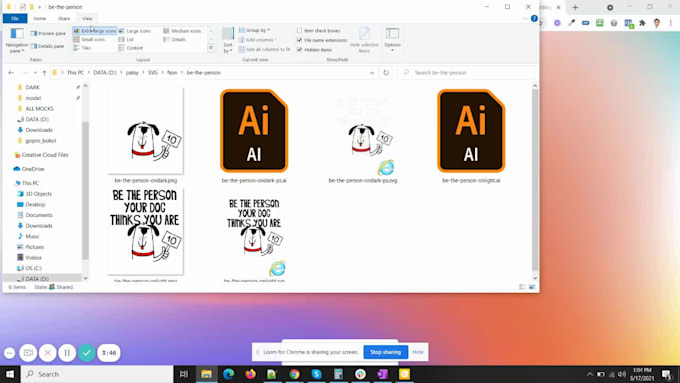680x383 pixels.
Task: Select gopro_bohol in navigation pane
Action: (x=41, y=141)
